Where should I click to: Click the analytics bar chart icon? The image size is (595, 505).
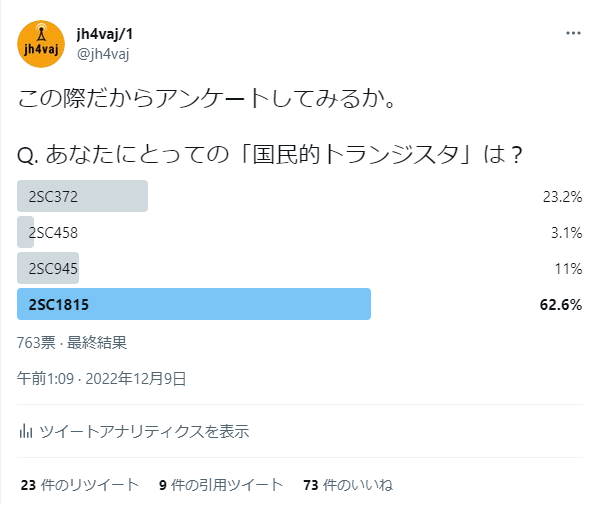(26, 431)
